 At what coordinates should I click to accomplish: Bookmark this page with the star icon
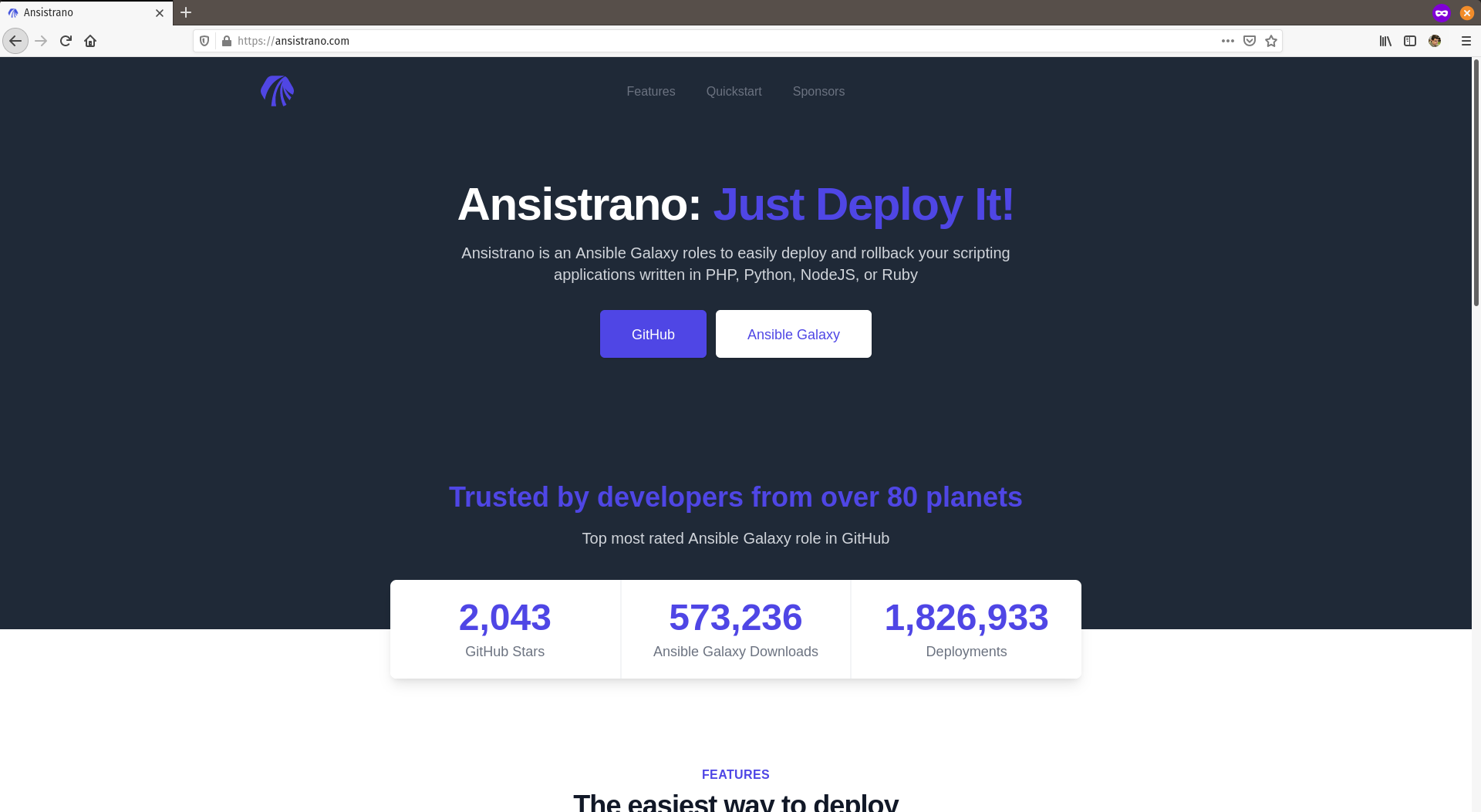click(1271, 41)
